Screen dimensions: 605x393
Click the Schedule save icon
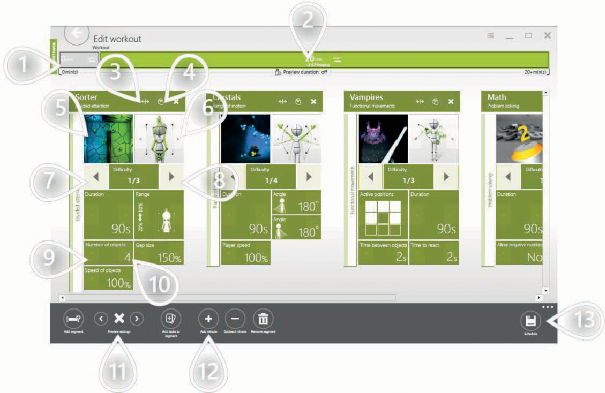click(x=531, y=321)
